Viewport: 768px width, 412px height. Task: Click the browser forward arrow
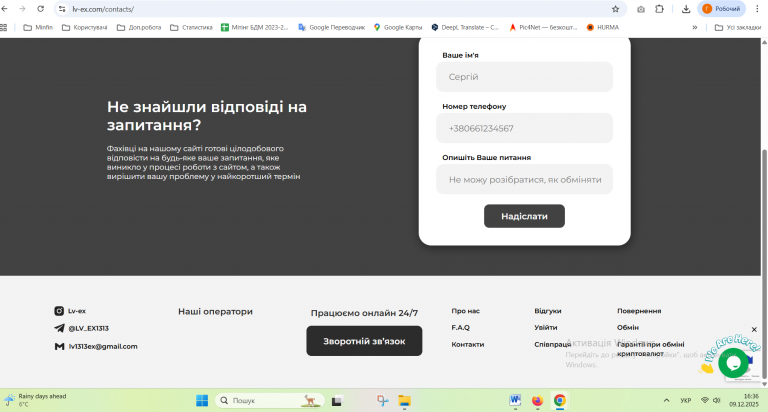point(22,9)
